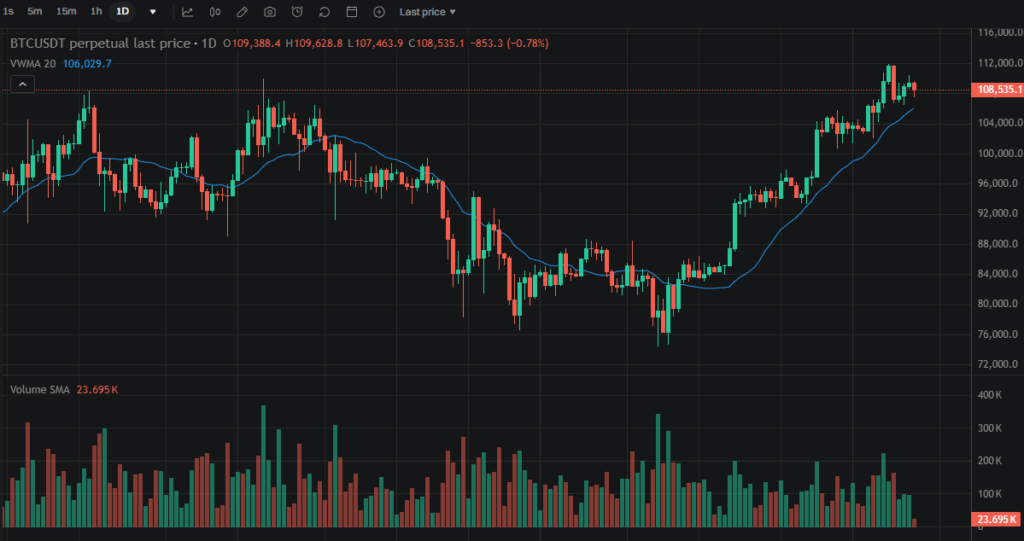
Task: Click the reset chart circular arrow icon
Action: [325, 12]
